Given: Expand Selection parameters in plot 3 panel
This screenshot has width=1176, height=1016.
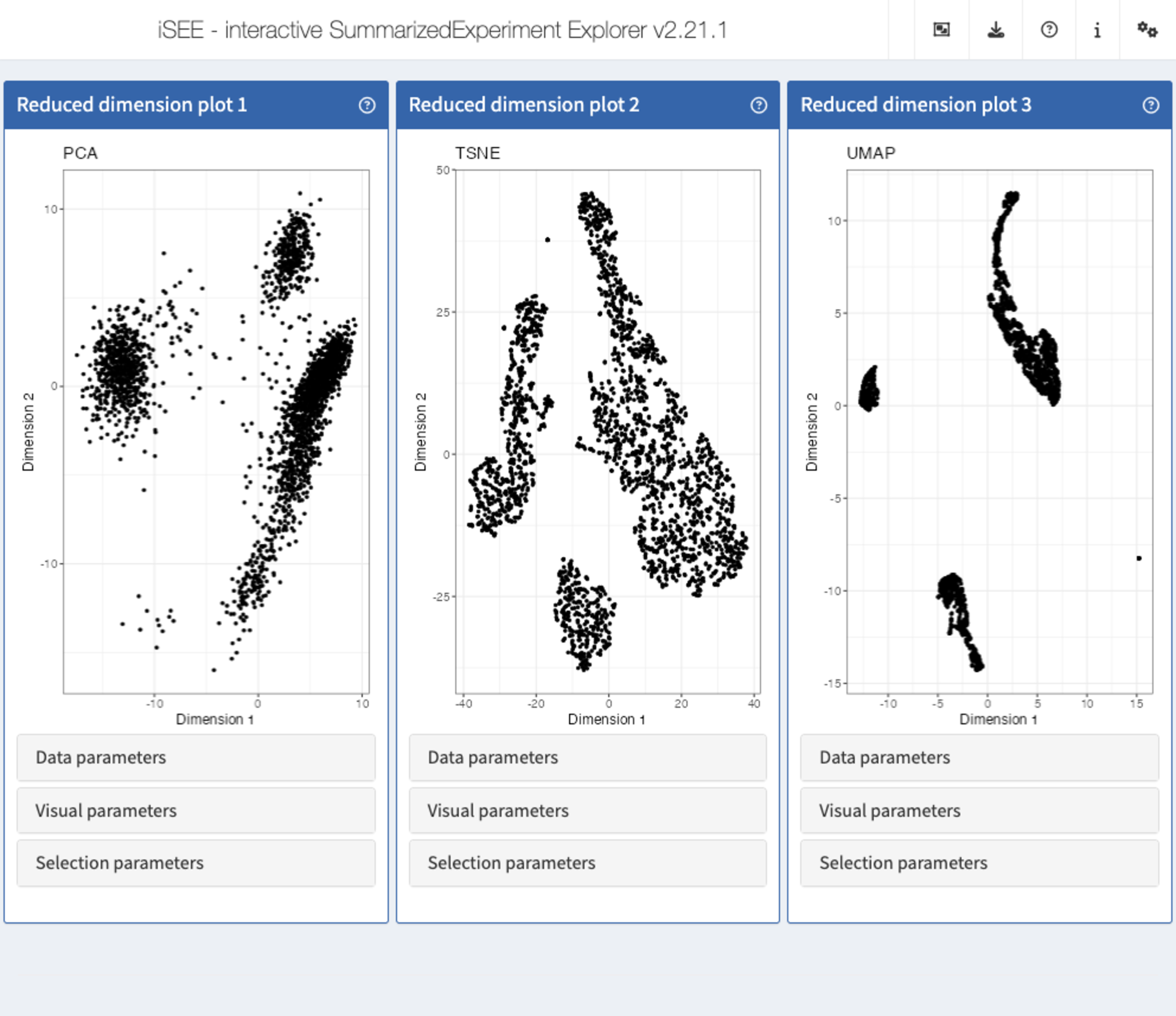Looking at the screenshot, I should click(979, 863).
